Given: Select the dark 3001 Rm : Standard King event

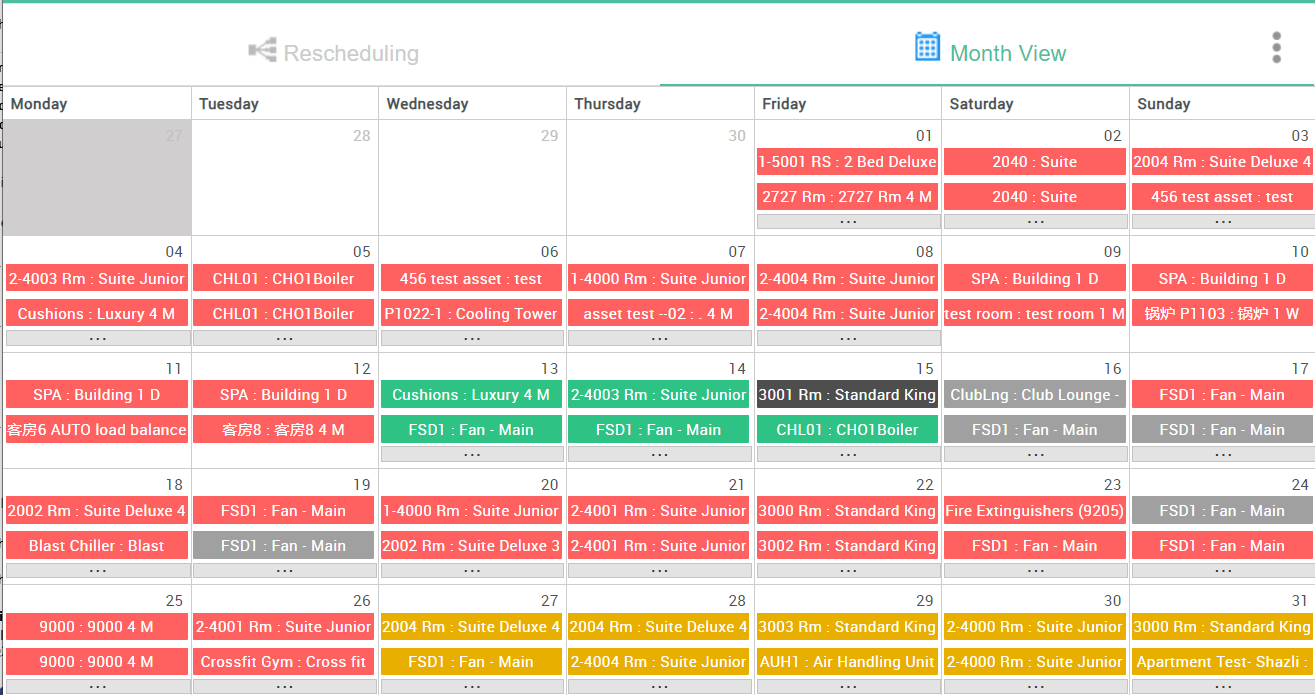Looking at the screenshot, I should coord(847,395).
